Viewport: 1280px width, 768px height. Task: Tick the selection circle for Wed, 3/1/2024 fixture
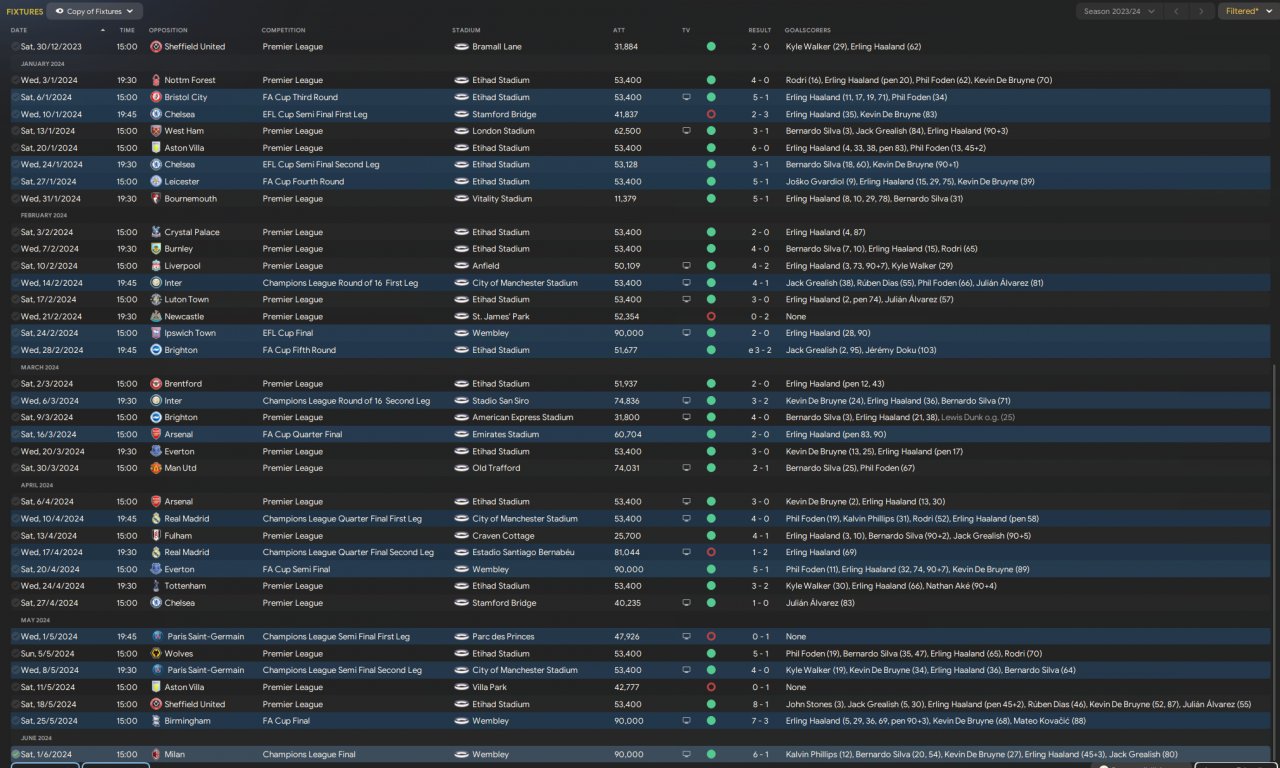[15, 80]
